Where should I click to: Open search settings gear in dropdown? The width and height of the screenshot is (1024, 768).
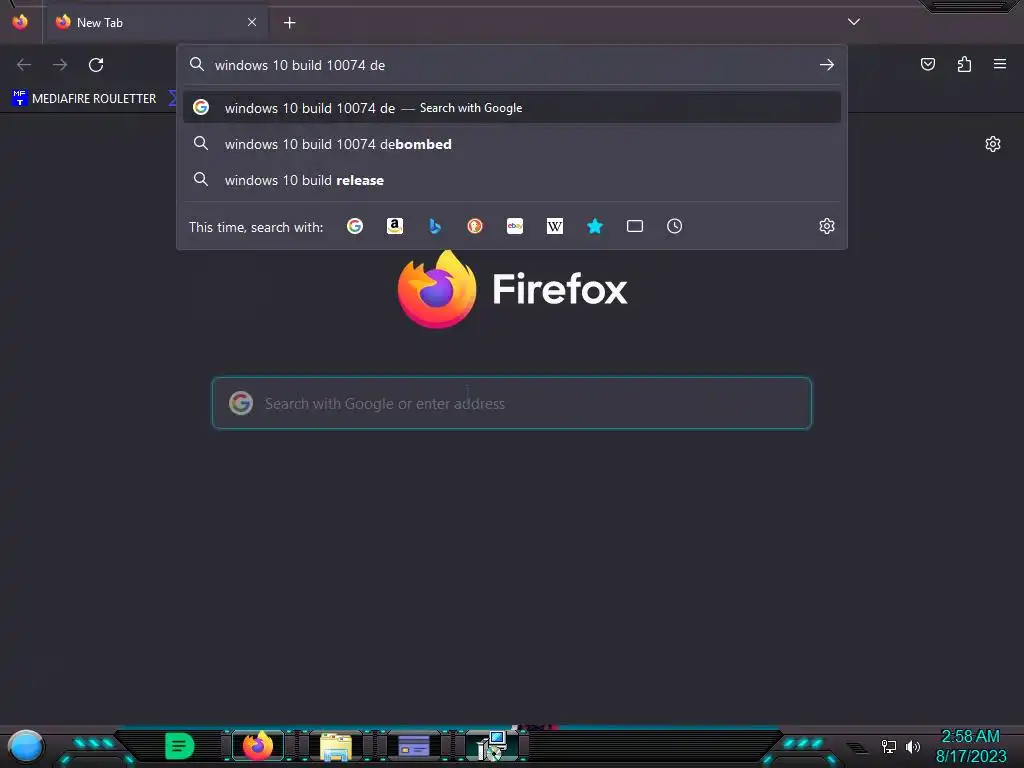827,226
